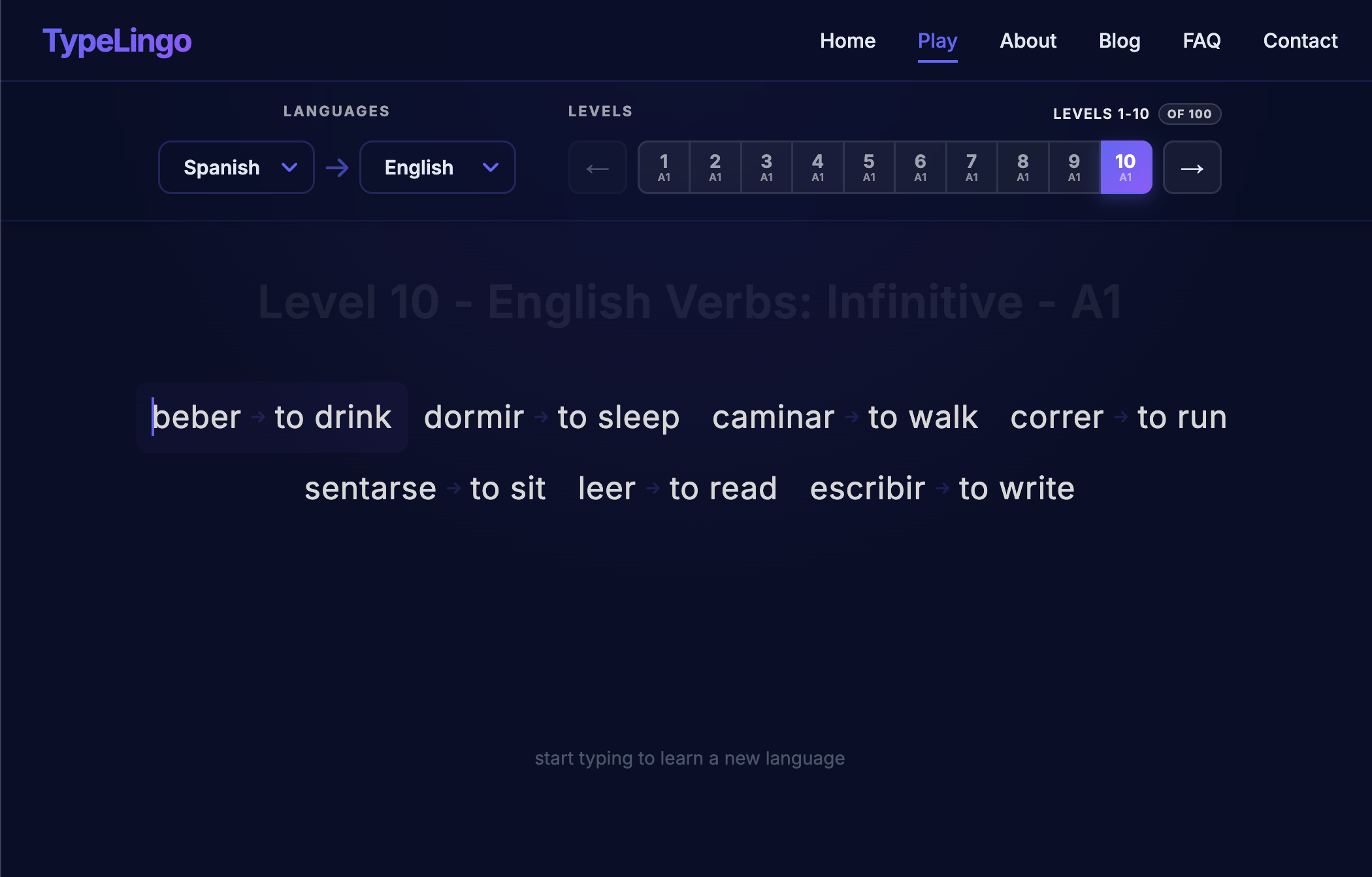
Task: Open the About page
Action: click(x=1028, y=41)
